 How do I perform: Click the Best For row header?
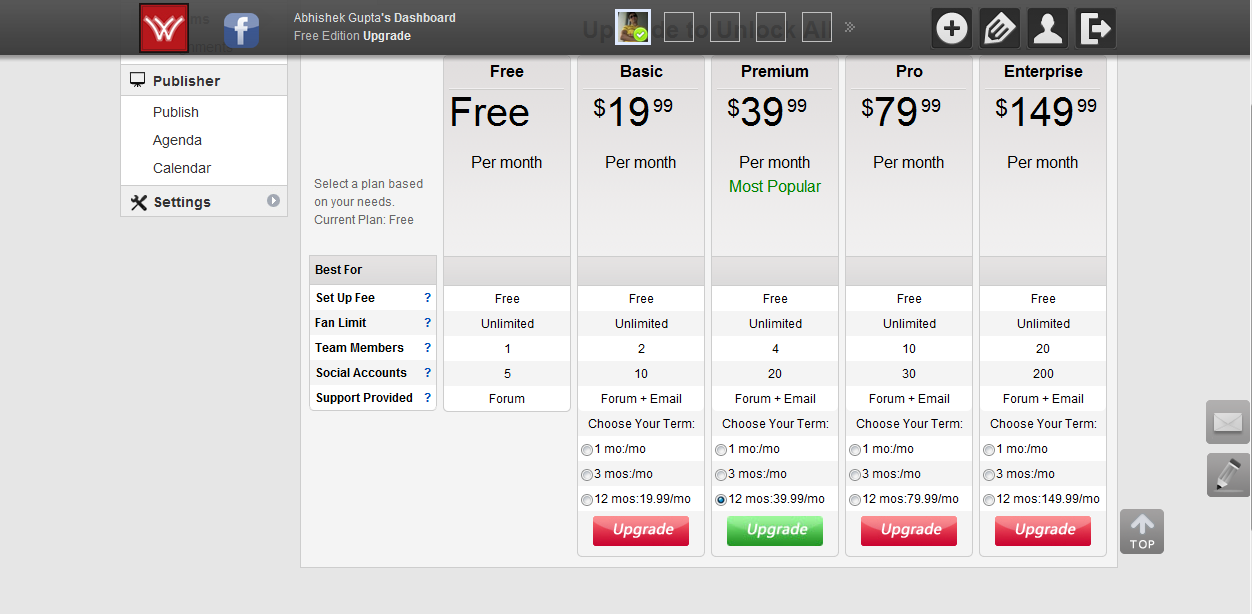point(373,270)
